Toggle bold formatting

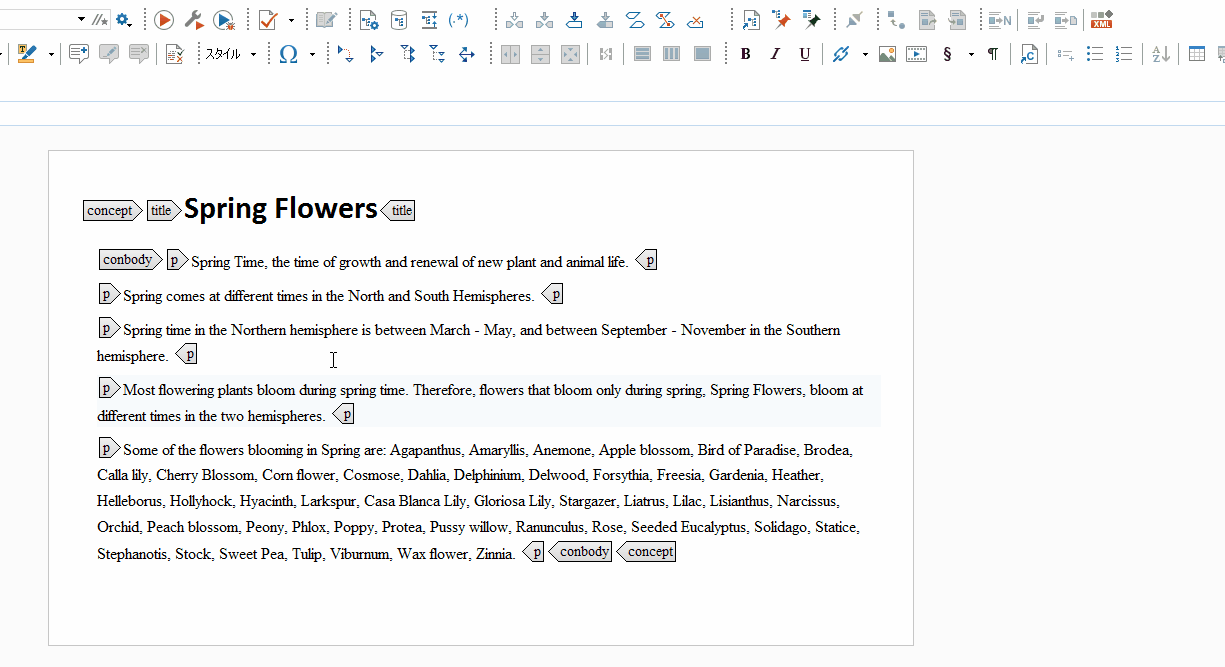745,54
